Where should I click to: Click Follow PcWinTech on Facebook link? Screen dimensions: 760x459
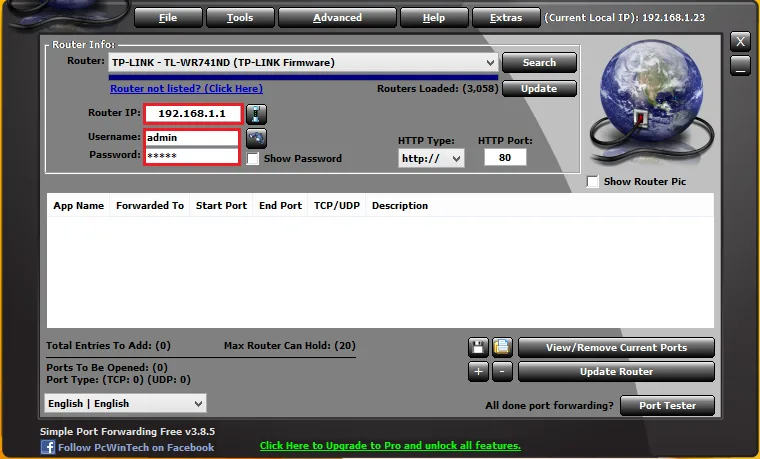136,447
